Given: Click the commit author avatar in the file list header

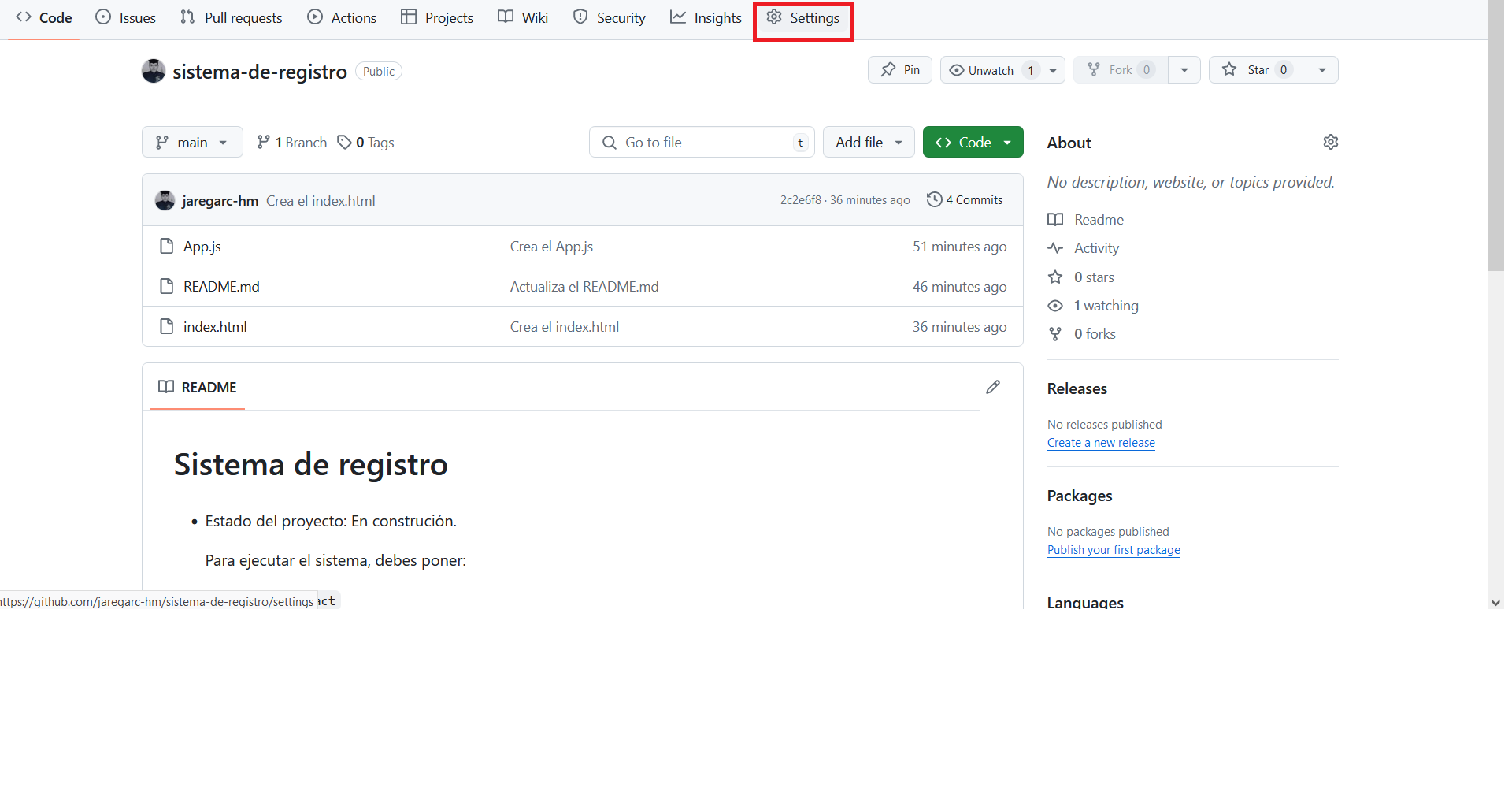Looking at the screenshot, I should pyautogui.click(x=165, y=200).
